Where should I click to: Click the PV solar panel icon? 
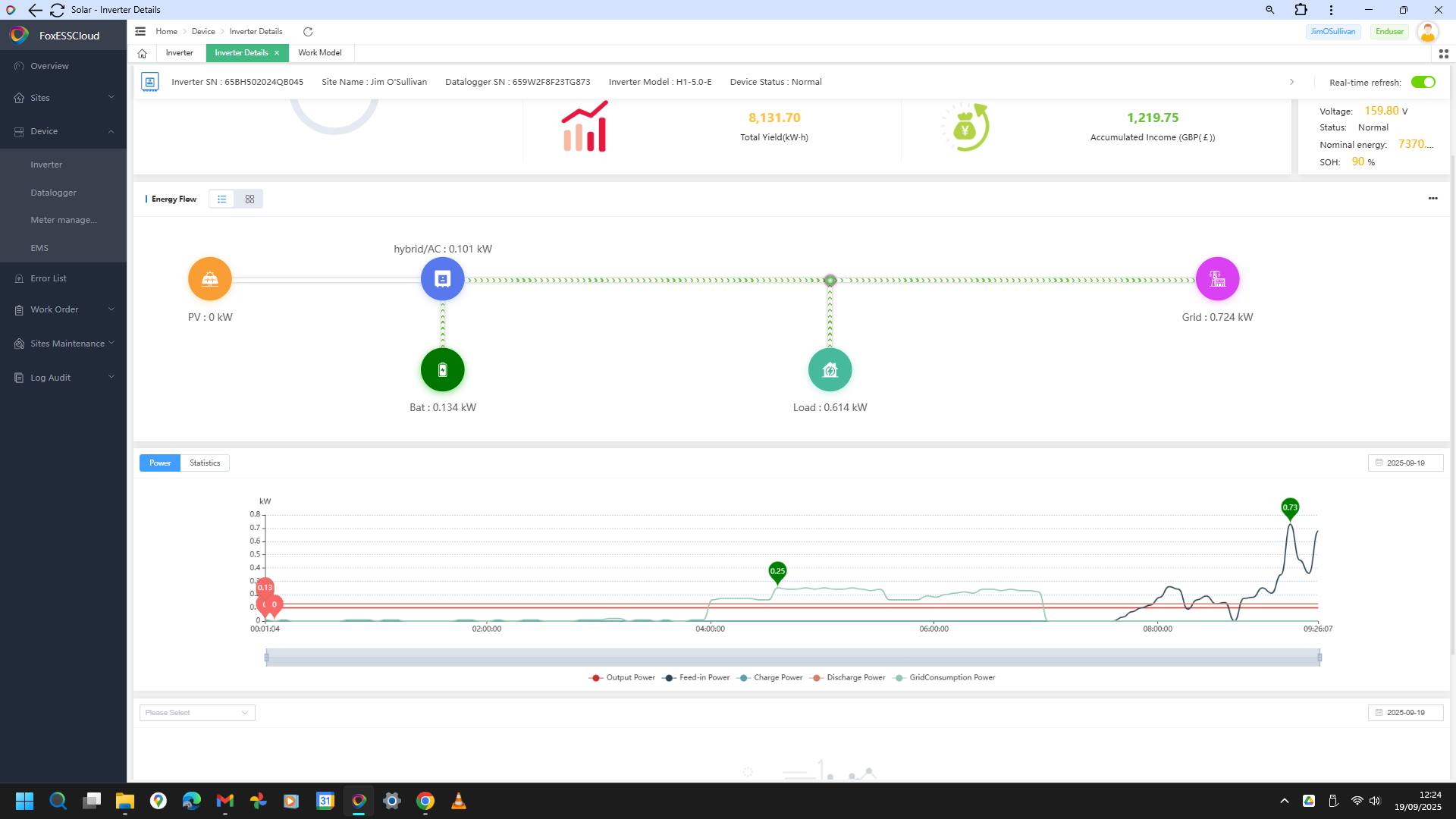(210, 279)
